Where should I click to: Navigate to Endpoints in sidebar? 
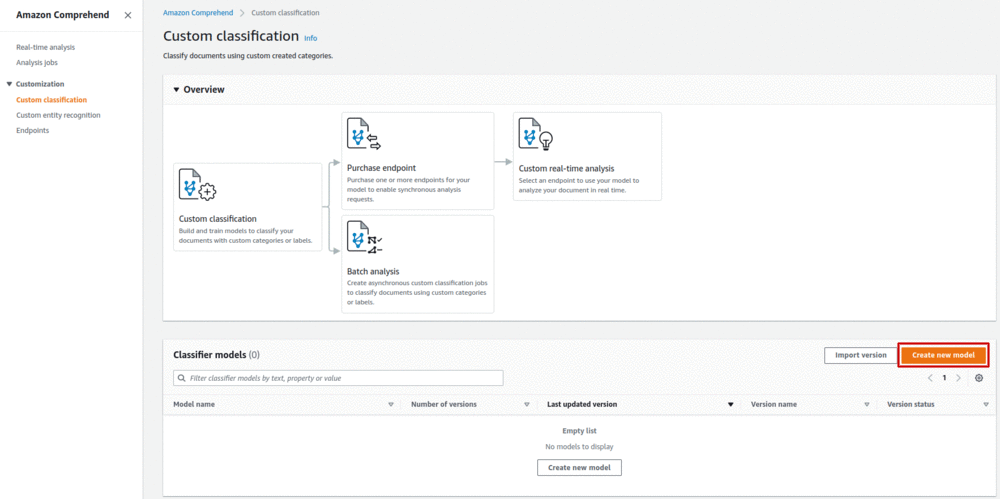(x=32, y=130)
